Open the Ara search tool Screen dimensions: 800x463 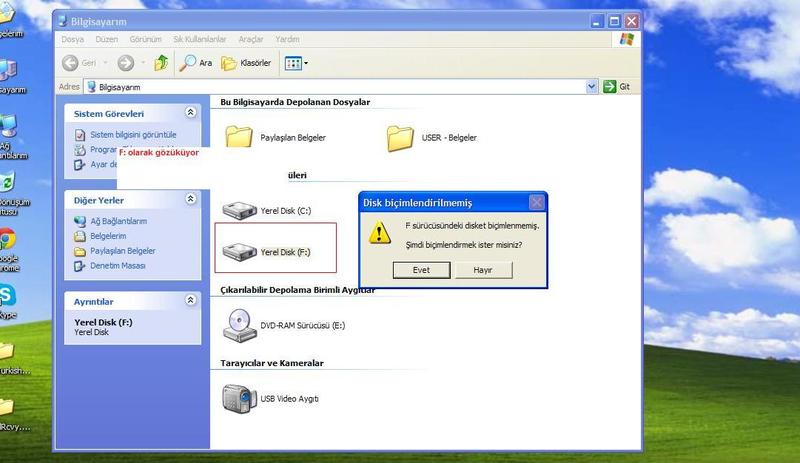[x=196, y=63]
